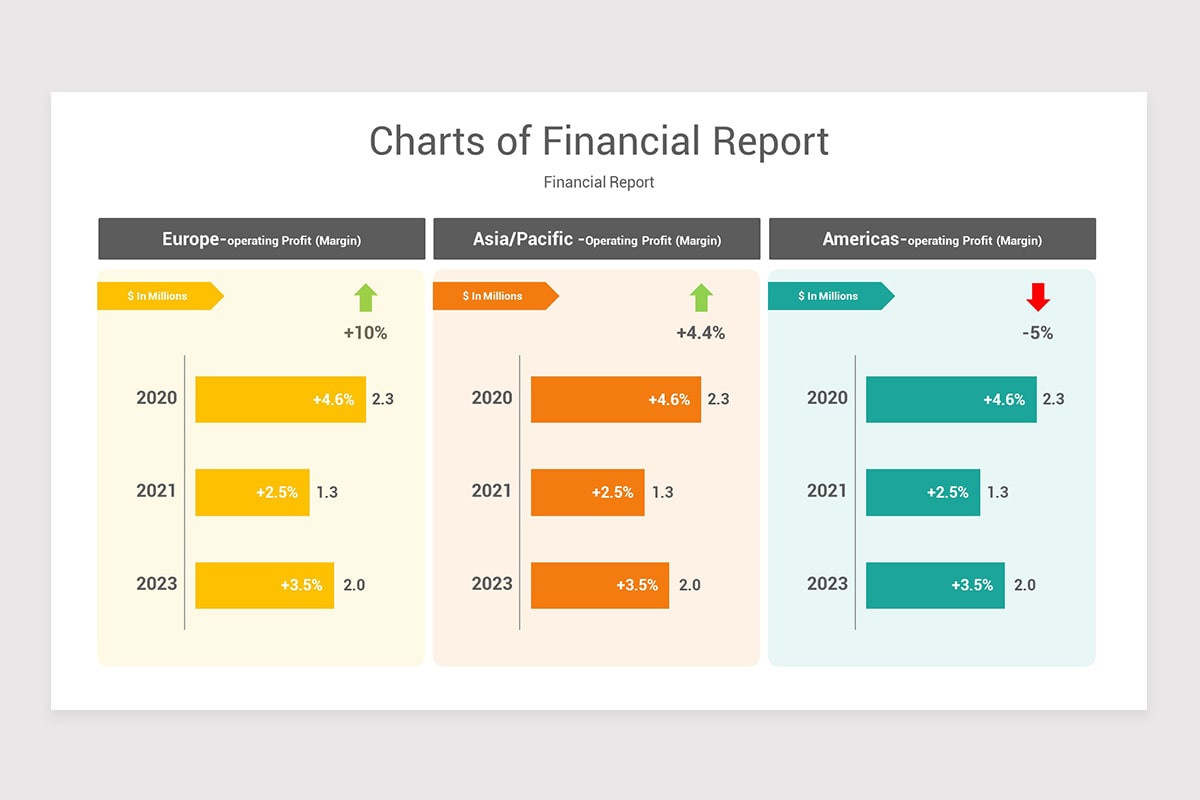This screenshot has height=800, width=1200.
Task: Click Asia/Pacific's orange 2023 bar
Action: click(x=600, y=585)
